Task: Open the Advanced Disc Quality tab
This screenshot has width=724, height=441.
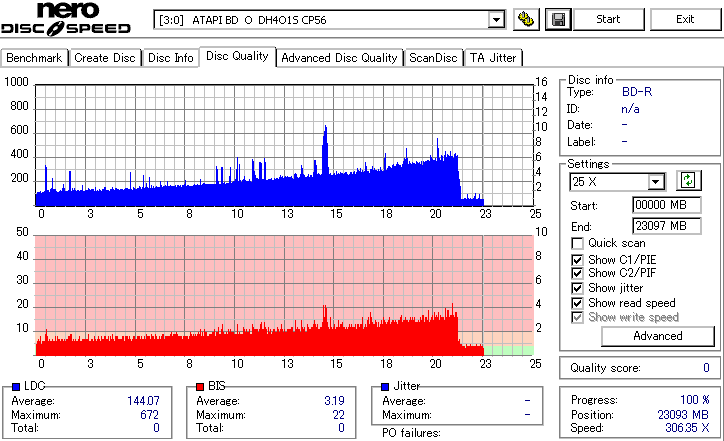Action: tap(339, 58)
